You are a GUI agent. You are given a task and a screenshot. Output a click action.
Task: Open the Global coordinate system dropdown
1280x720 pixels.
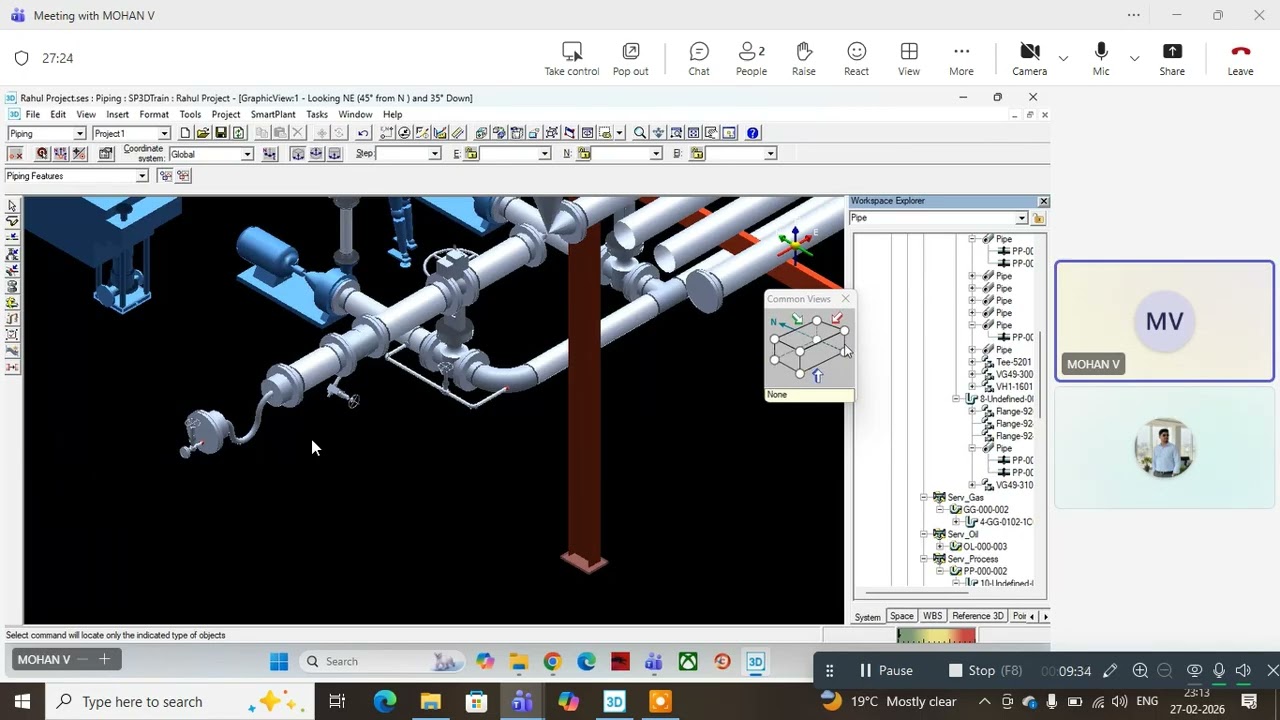click(x=246, y=154)
